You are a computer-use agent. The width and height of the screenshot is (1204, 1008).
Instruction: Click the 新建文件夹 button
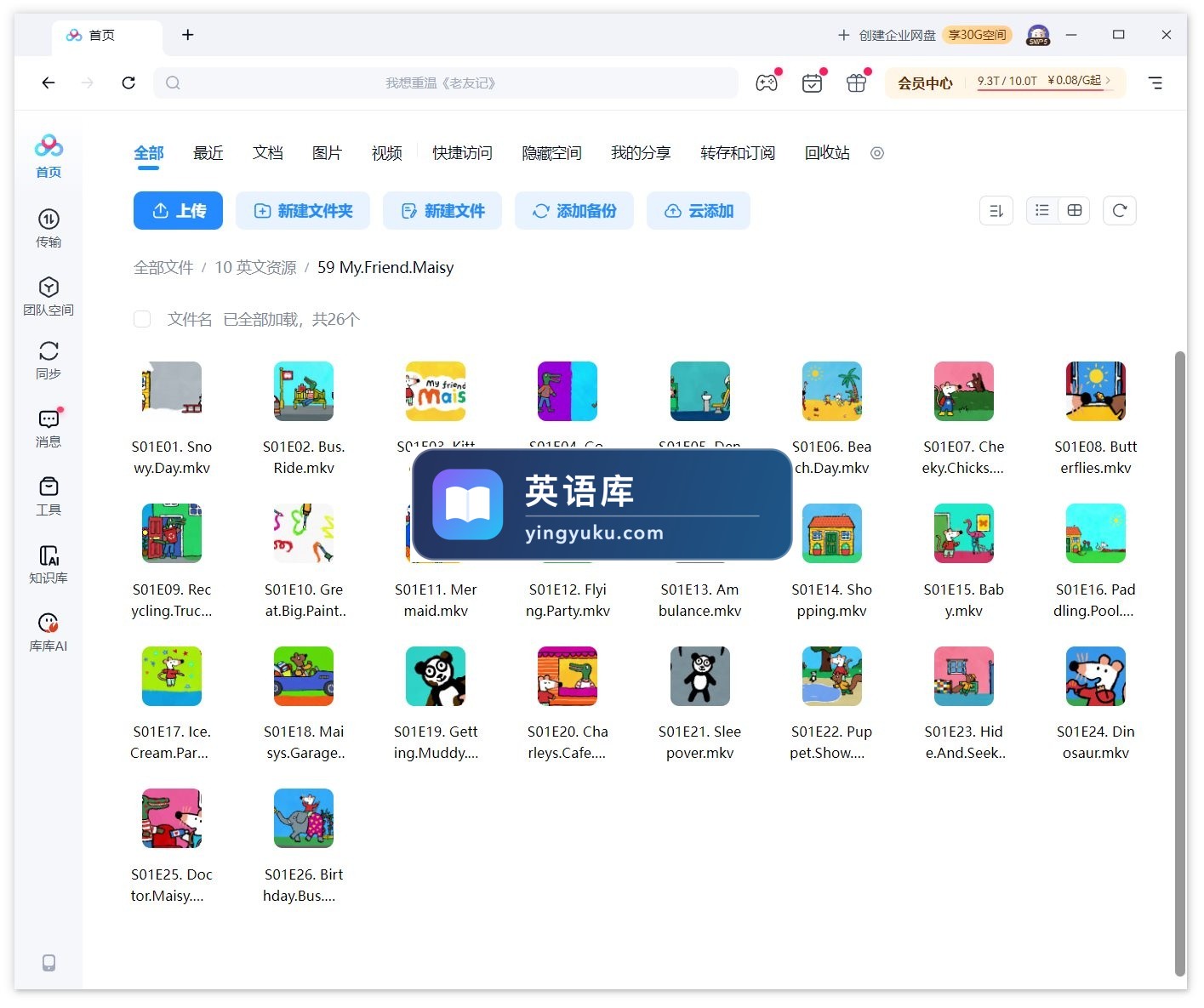pos(303,211)
